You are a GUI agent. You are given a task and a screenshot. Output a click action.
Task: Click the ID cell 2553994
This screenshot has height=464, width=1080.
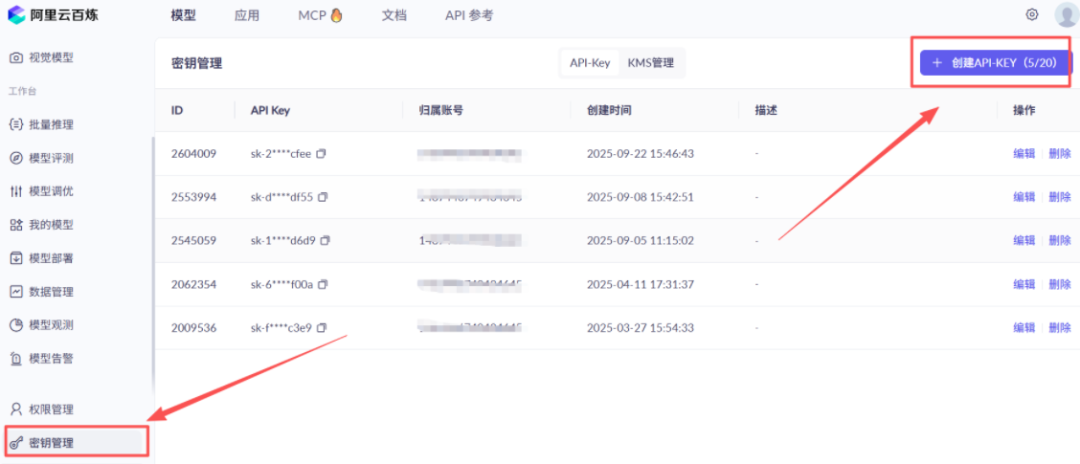pos(194,197)
